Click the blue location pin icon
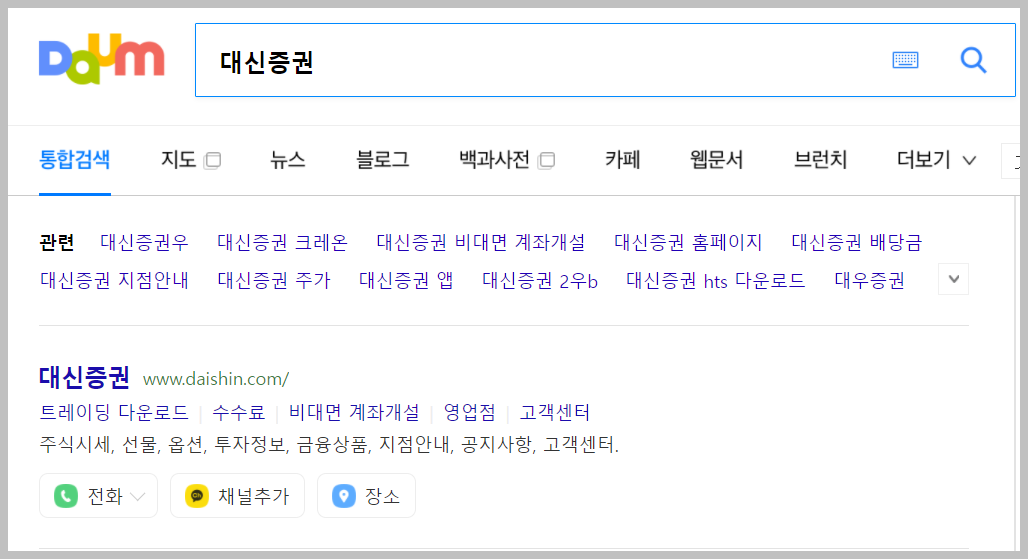Image resolution: width=1028 pixels, height=559 pixels. [x=344, y=496]
